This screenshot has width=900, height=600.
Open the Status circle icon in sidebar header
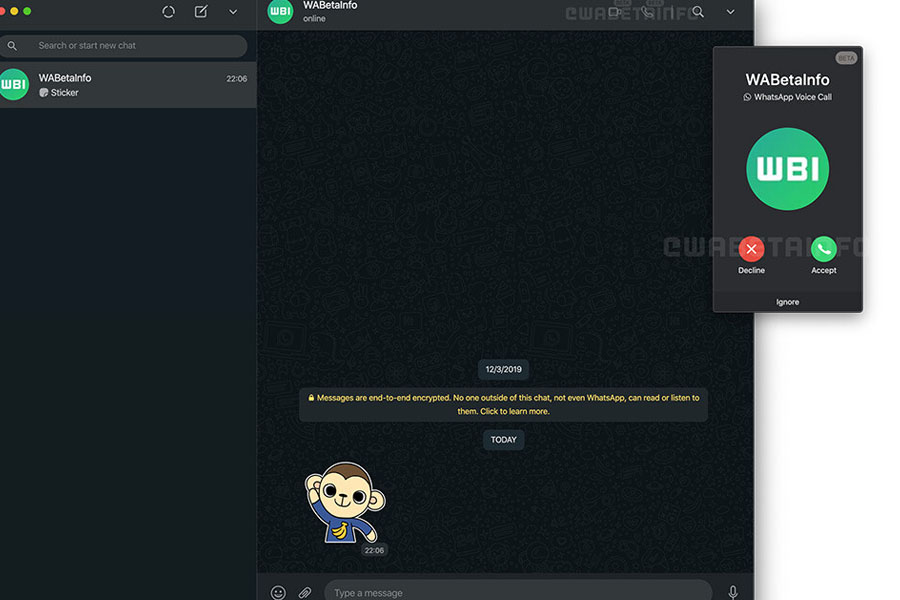point(168,11)
